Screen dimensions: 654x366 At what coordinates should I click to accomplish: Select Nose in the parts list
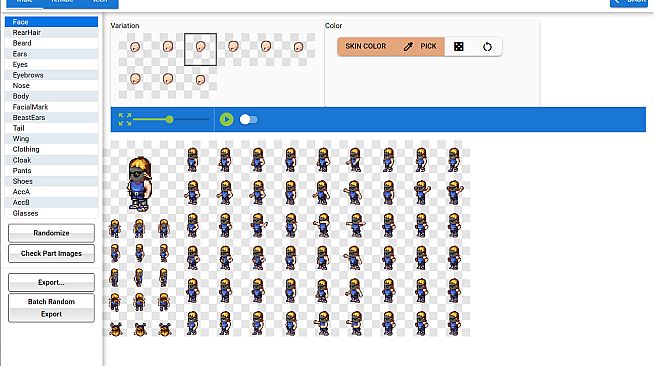(51, 85)
